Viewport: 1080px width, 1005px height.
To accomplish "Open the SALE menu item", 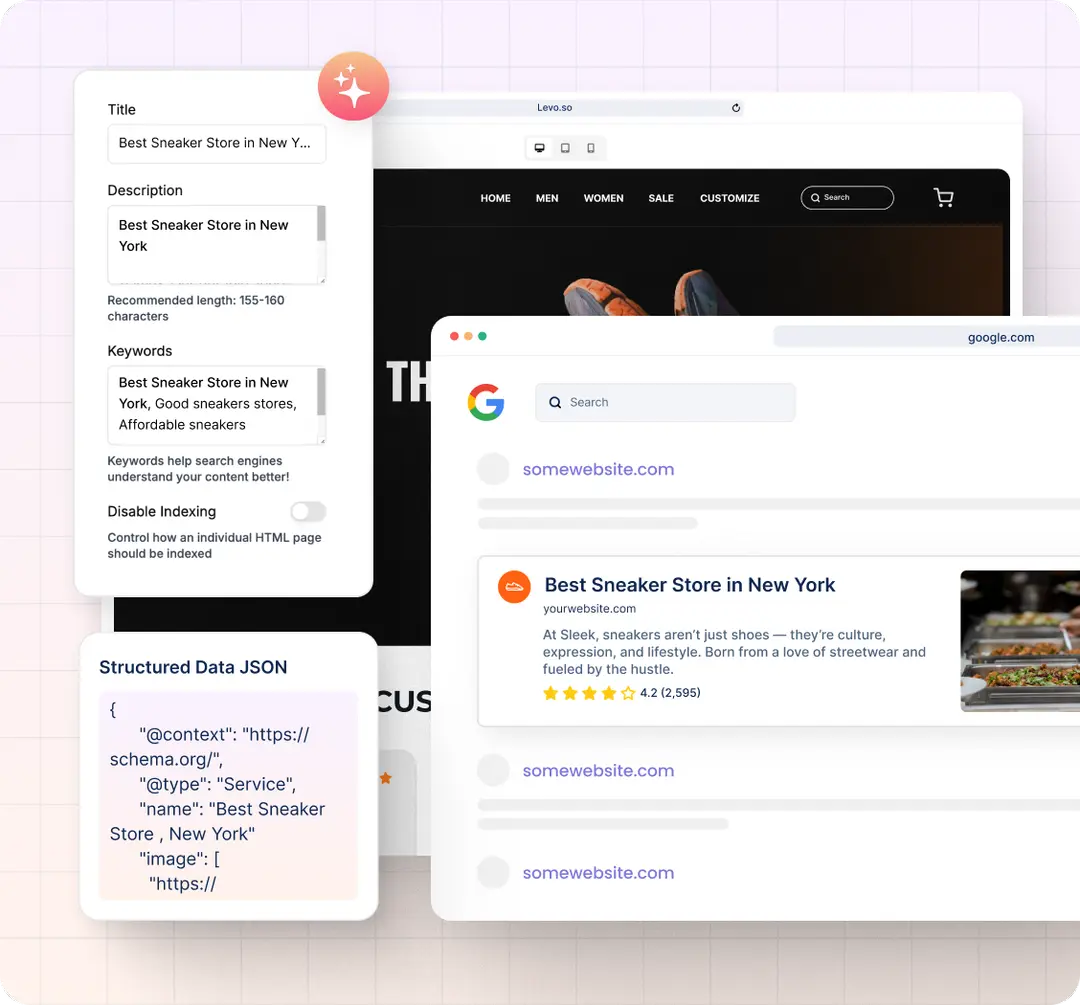I will [x=661, y=198].
